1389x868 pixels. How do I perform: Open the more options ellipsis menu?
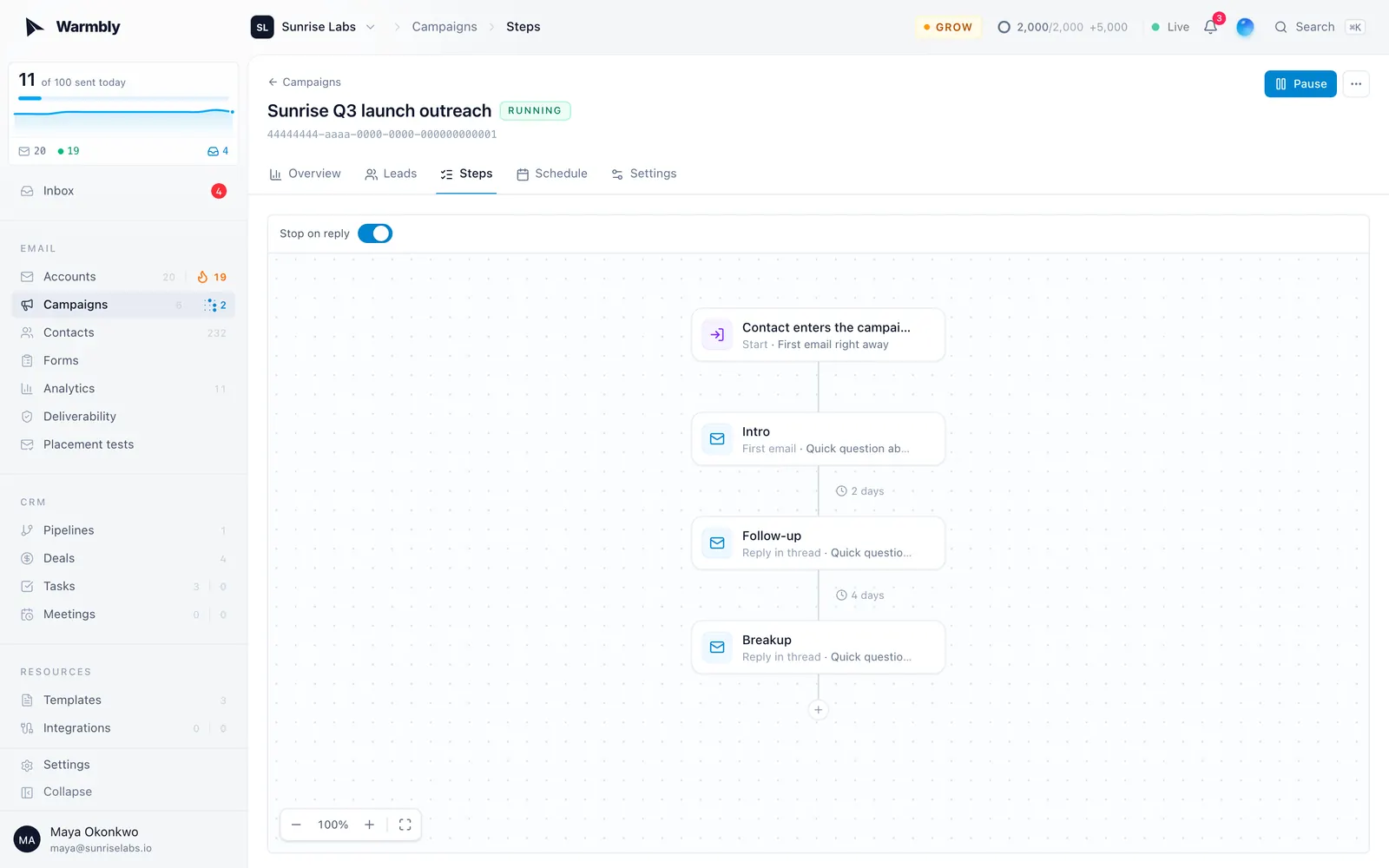[1356, 84]
